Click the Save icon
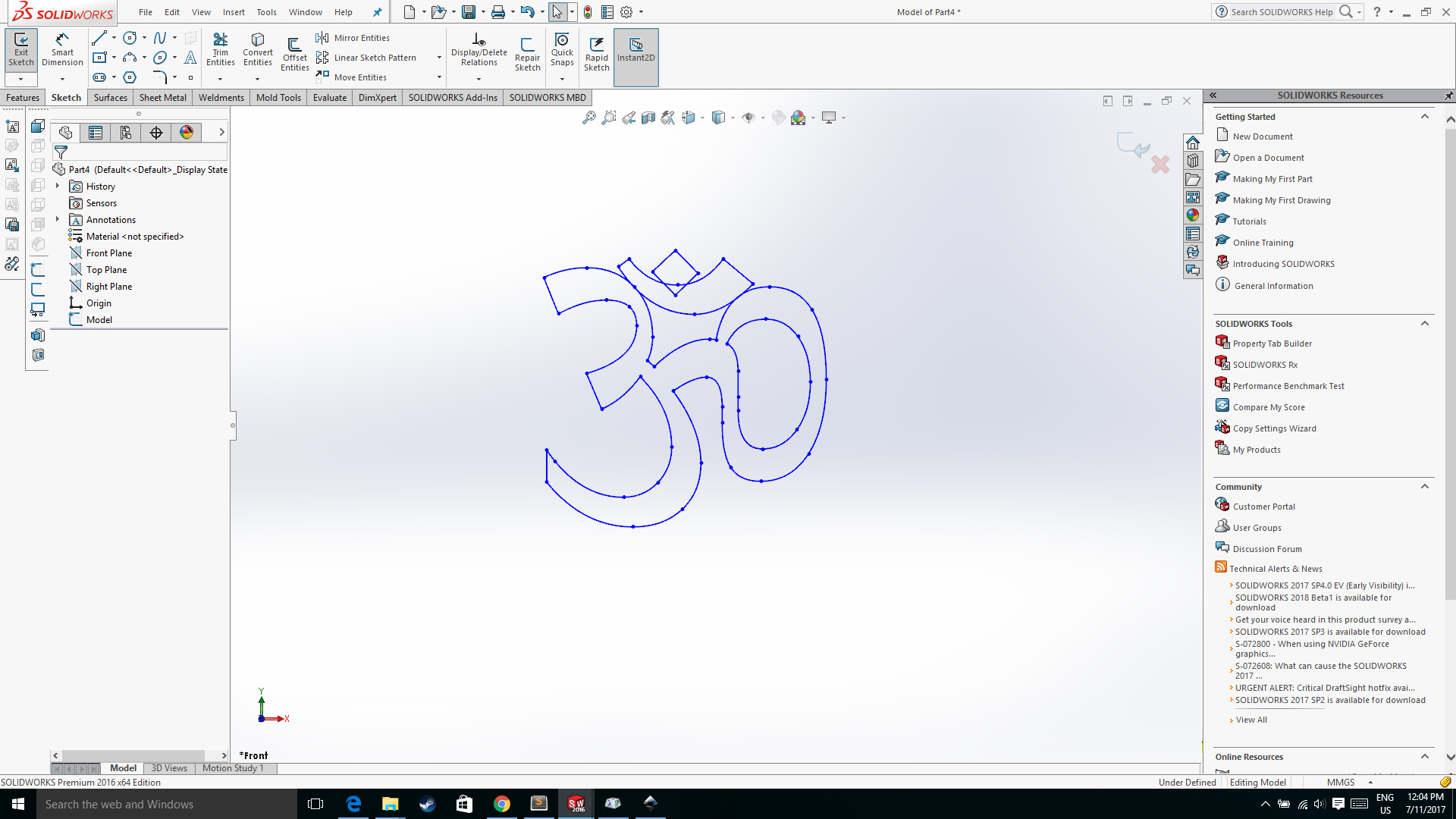Image resolution: width=1456 pixels, height=819 pixels. click(x=469, y=12)
